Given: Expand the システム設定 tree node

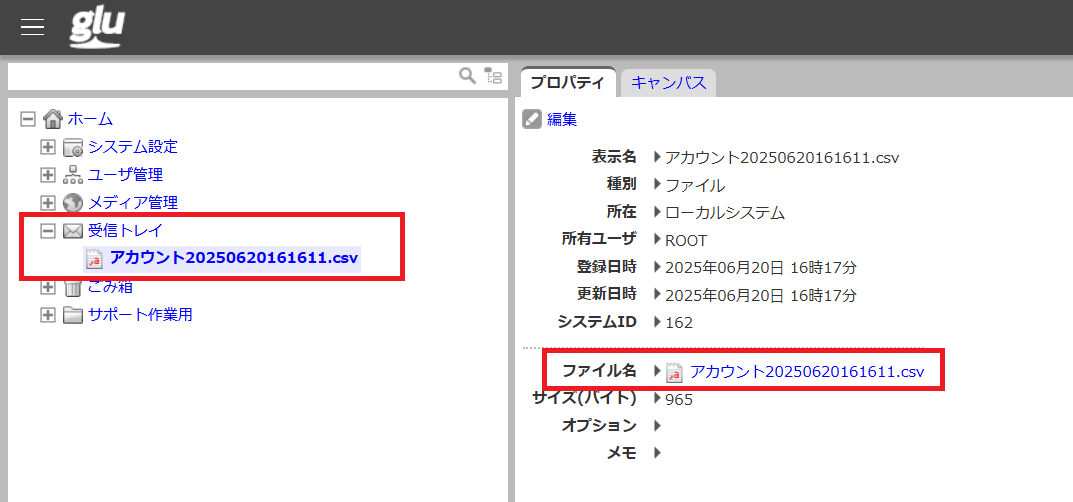Looking at the screenshot, I should click(47, 147).
